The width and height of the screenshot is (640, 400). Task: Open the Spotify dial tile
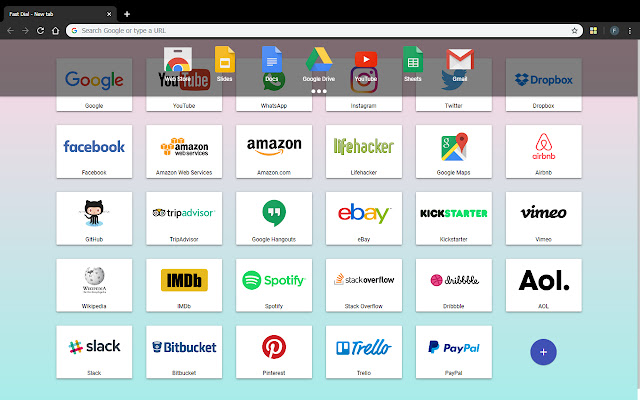pos(274,285)
